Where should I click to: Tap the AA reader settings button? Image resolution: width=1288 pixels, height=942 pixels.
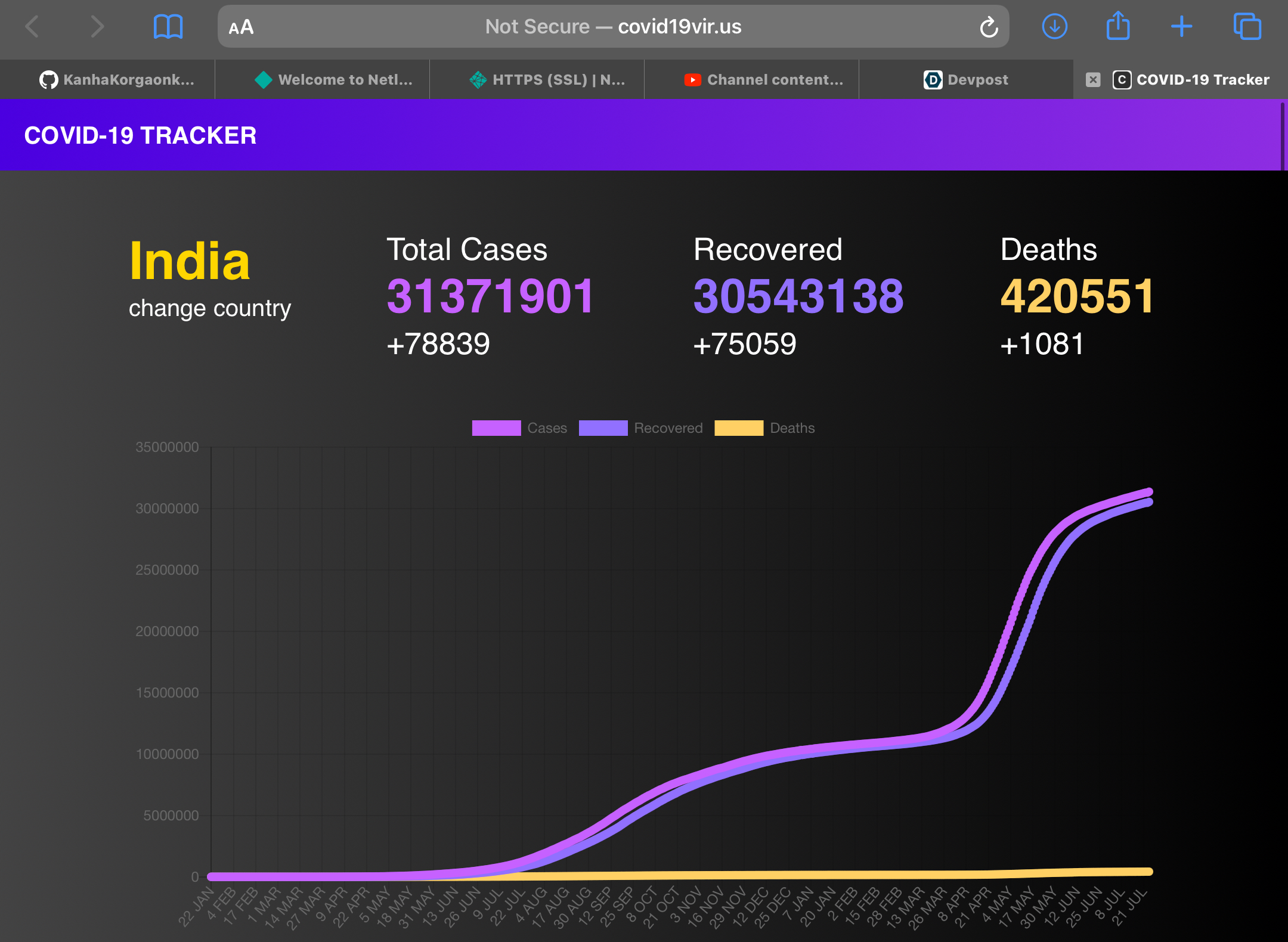[x=241, y=27]
